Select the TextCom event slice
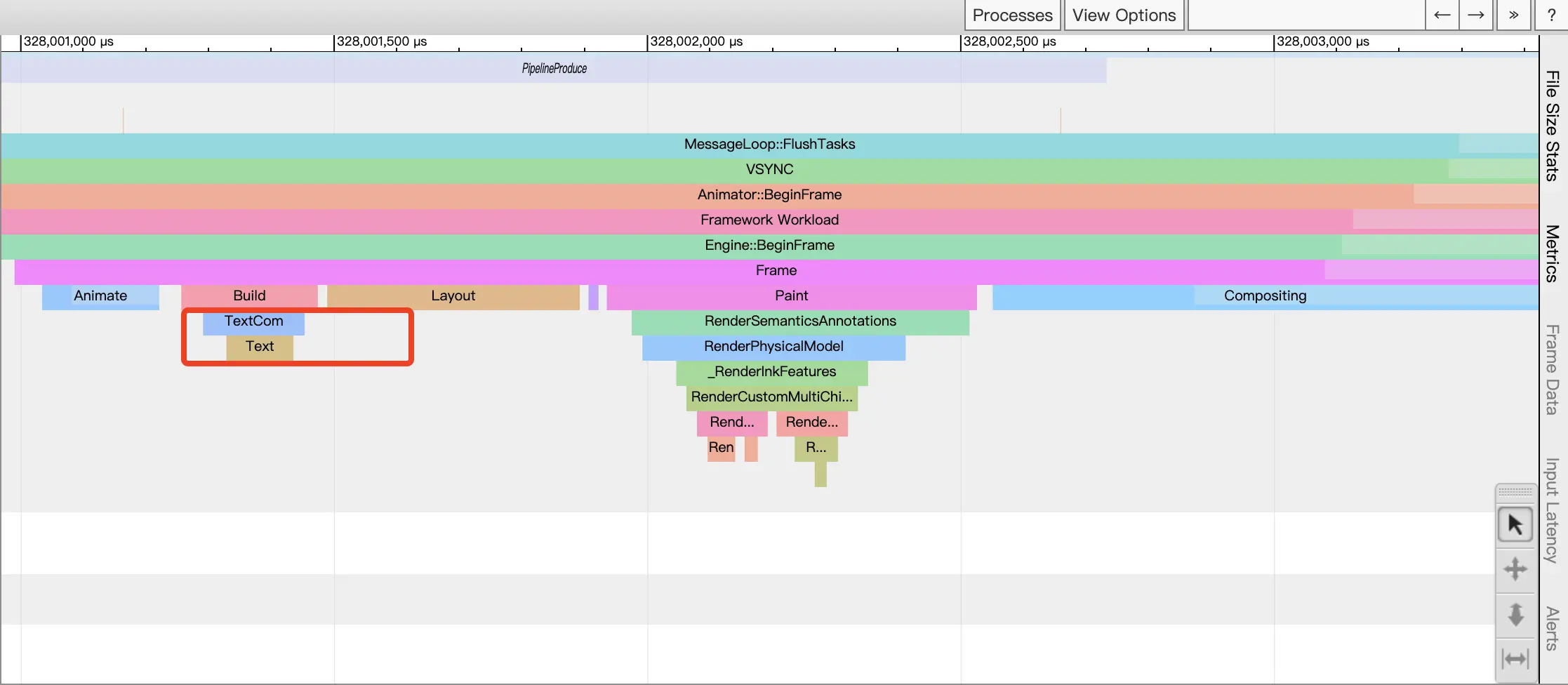1568x685 pixels. [x=253, y=321]
